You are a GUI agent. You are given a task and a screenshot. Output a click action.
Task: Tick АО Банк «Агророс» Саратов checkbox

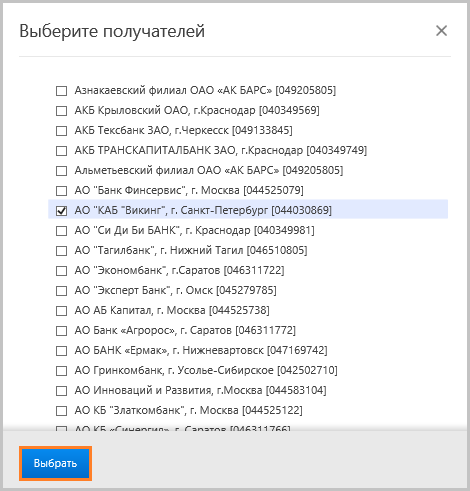coord(61,331)
